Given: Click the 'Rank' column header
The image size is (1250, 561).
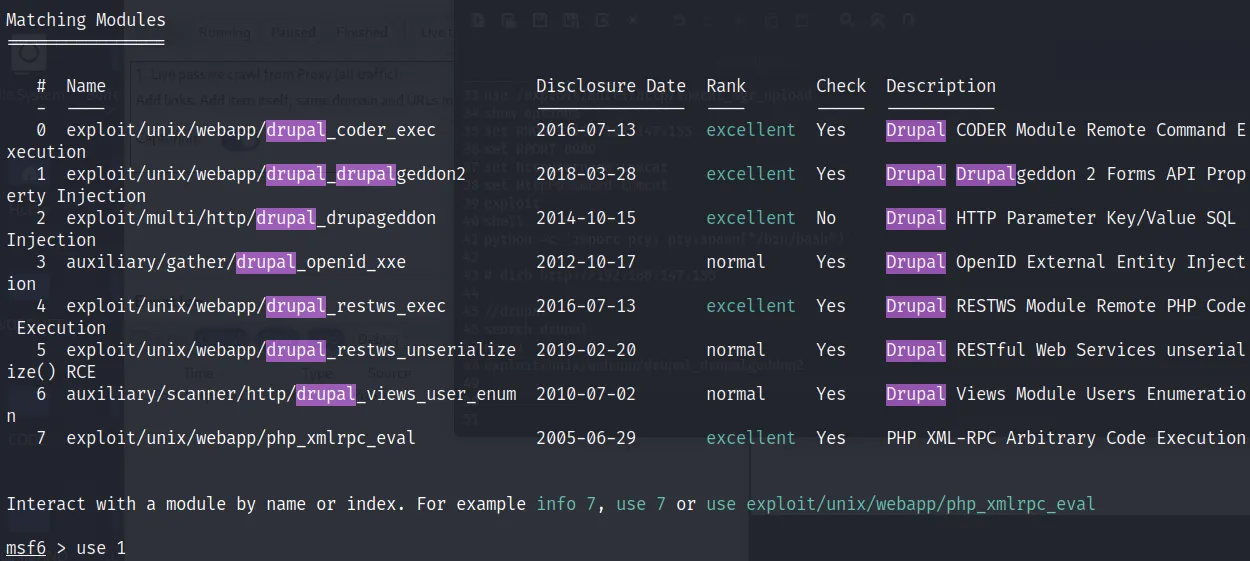Looking at the screenshot, I should click(726, 86).
